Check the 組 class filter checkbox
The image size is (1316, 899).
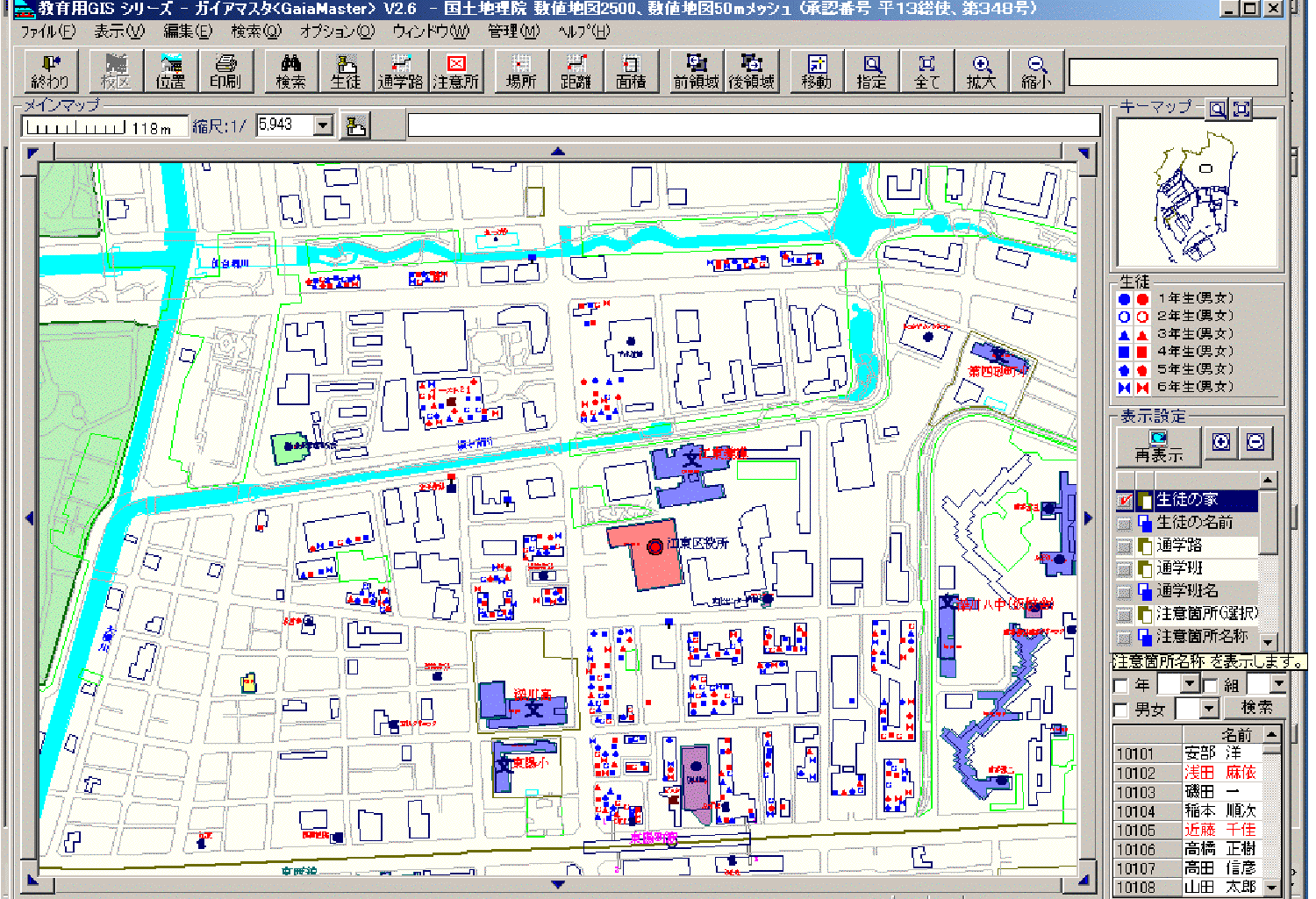click(x=1210, y=685)
